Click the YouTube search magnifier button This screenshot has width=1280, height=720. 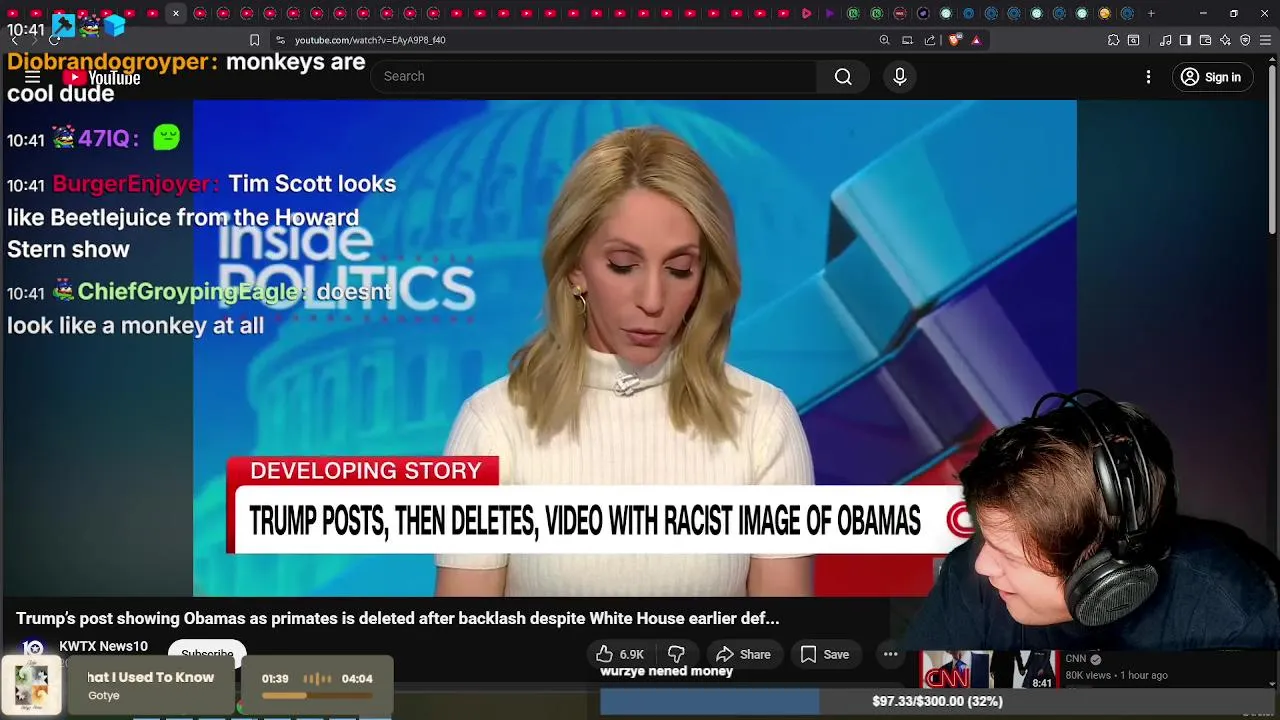click(x=843, y=77)
